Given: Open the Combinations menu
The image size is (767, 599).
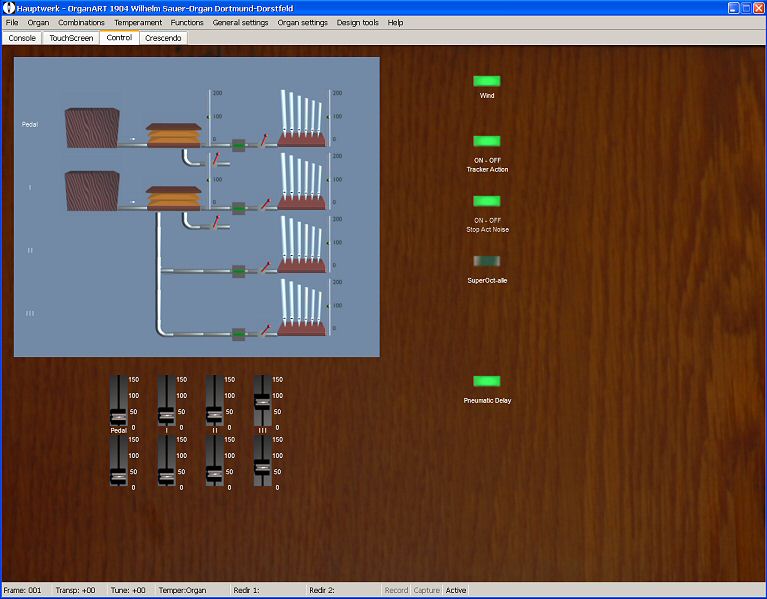Looking at the screenshot, I should coord(81,22).
